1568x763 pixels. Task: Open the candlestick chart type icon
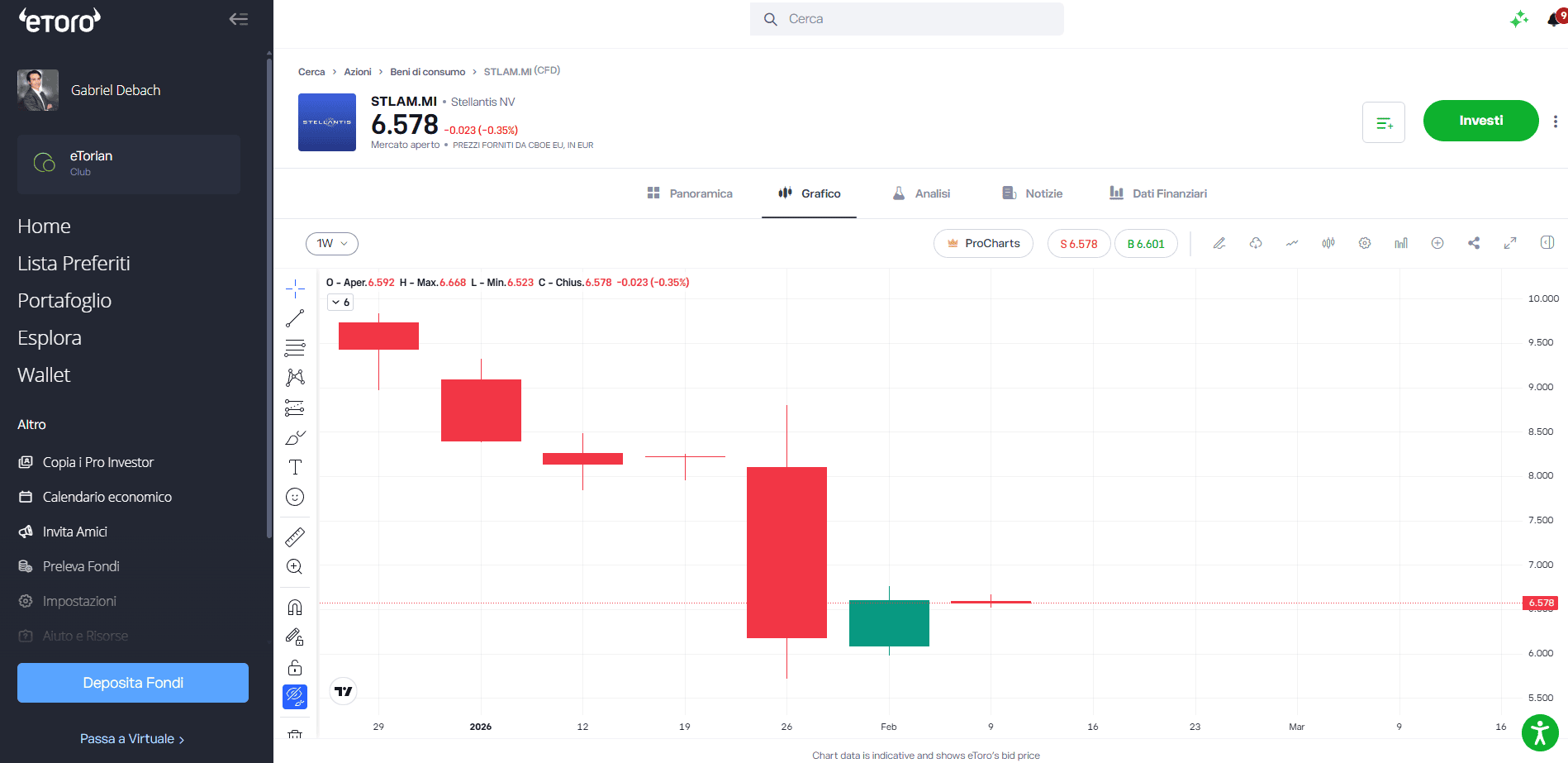1328,243
